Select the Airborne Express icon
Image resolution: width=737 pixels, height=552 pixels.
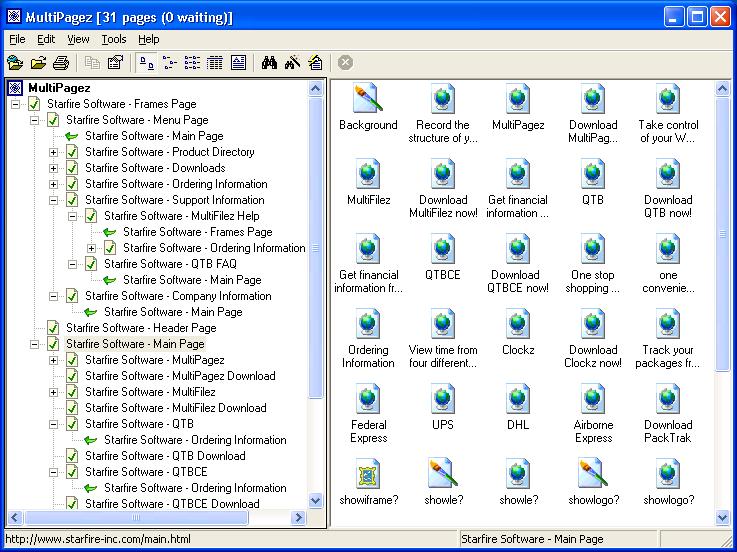click(x=593, y=399)
